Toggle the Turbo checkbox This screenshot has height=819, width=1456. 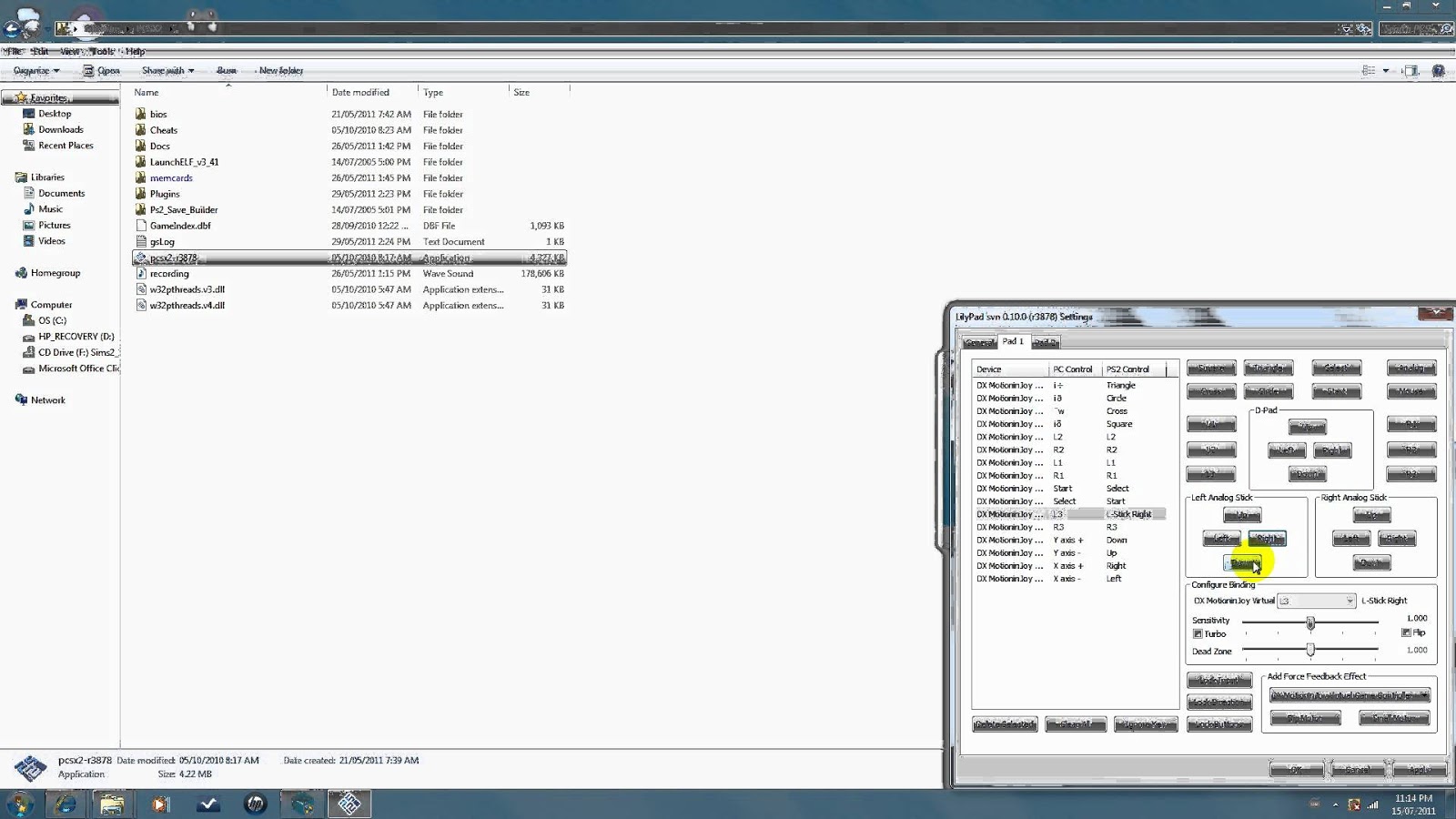click(1198, 634)
